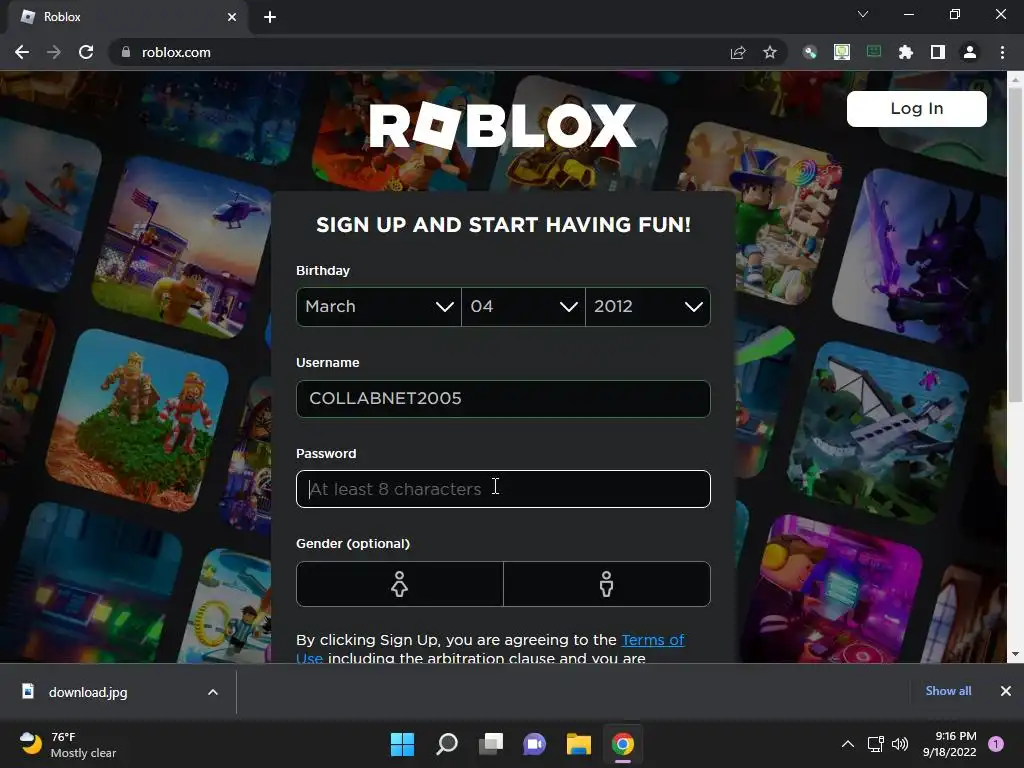Screen dimensions: 1024x768
Task: Close the Roblox tab
Action: (x=232, y=17)
